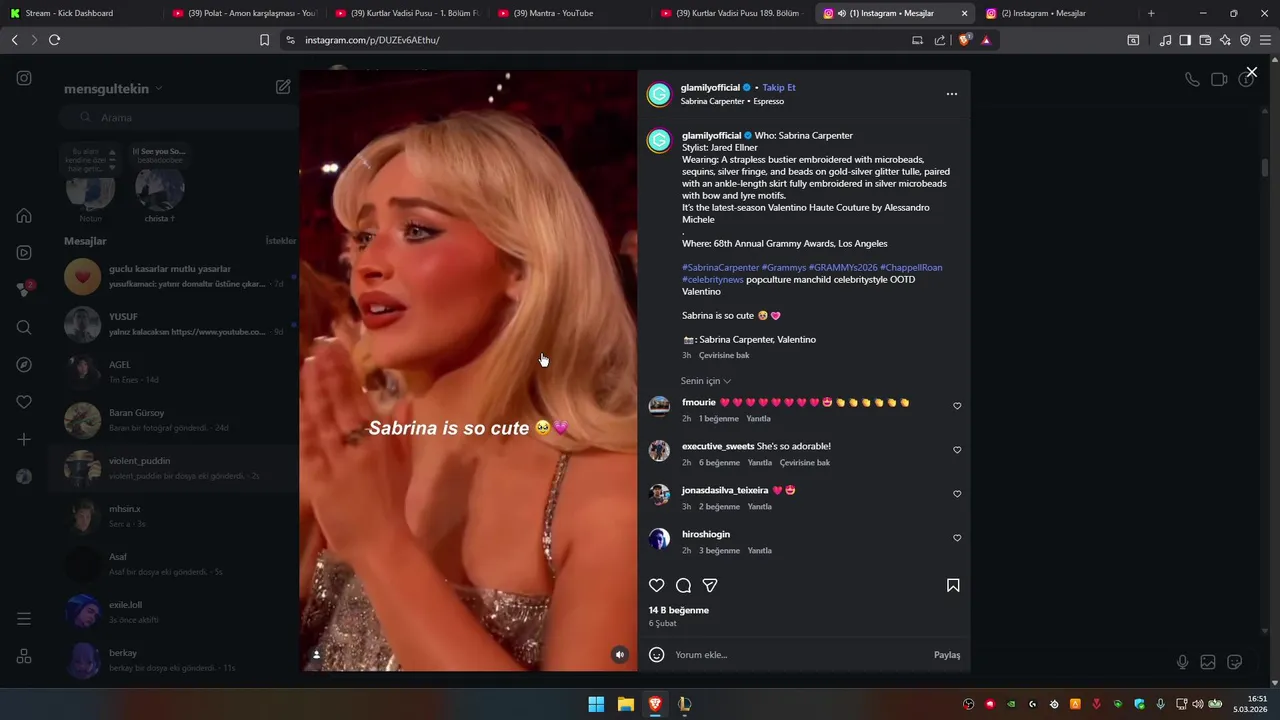Like hiroshiogin's comment

click(957, 538)
